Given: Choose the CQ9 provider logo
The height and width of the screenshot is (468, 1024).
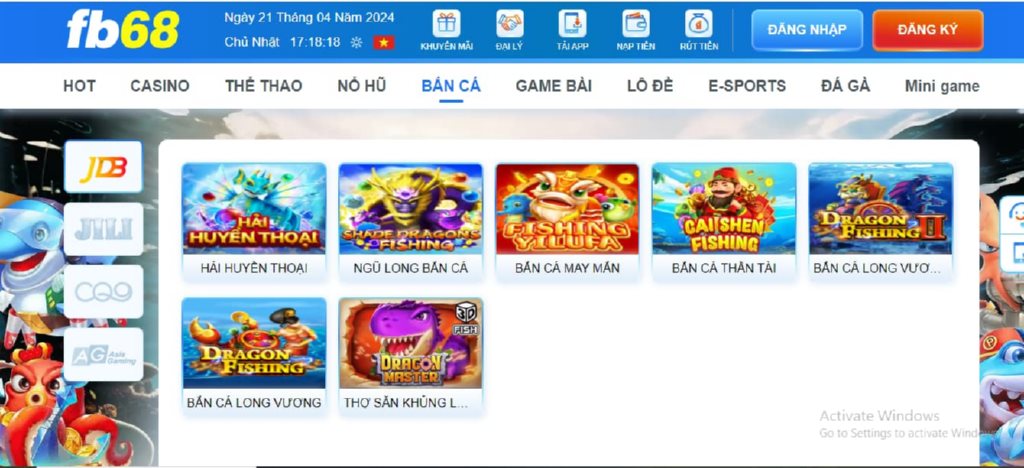Looking at the screenshot, I should pyautogui.click(x=103, y=291).
